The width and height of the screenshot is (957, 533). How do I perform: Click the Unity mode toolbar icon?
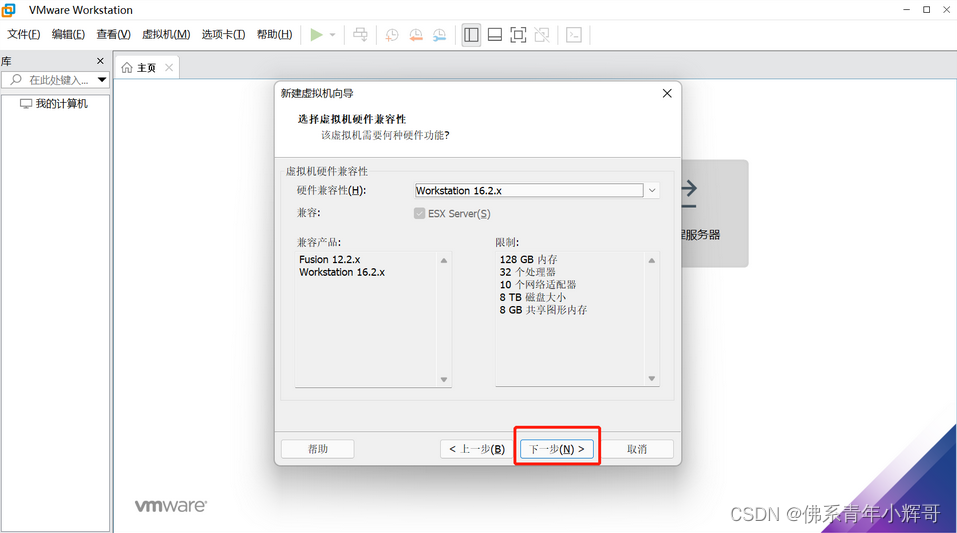(x=542, y=35)
